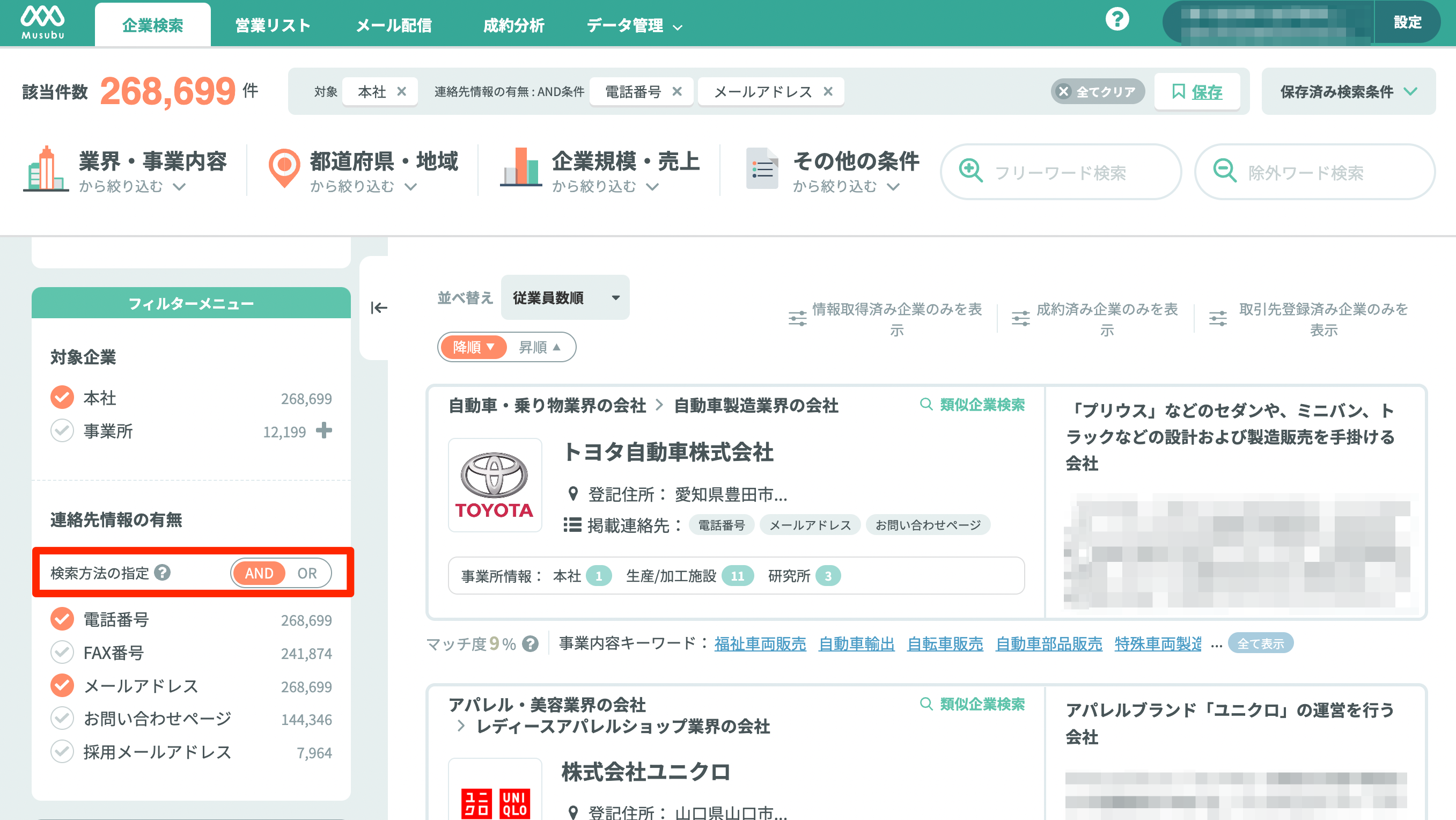Click 全て表示 to show all keywords
Image resolution: width=1456 pixels, height=820 pixels.
1260,643
